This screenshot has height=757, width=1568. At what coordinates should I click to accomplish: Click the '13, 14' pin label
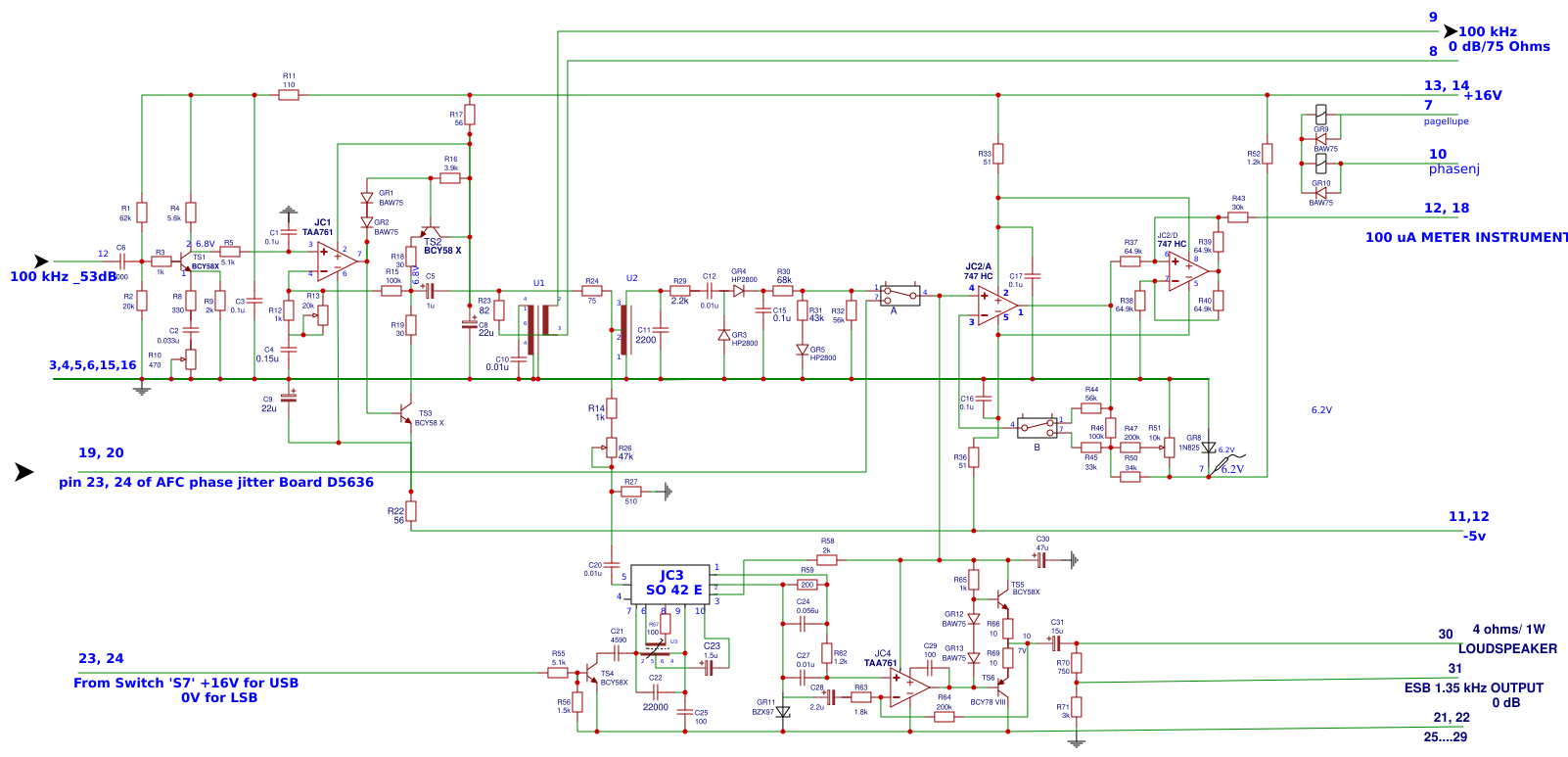point(1447,85)
